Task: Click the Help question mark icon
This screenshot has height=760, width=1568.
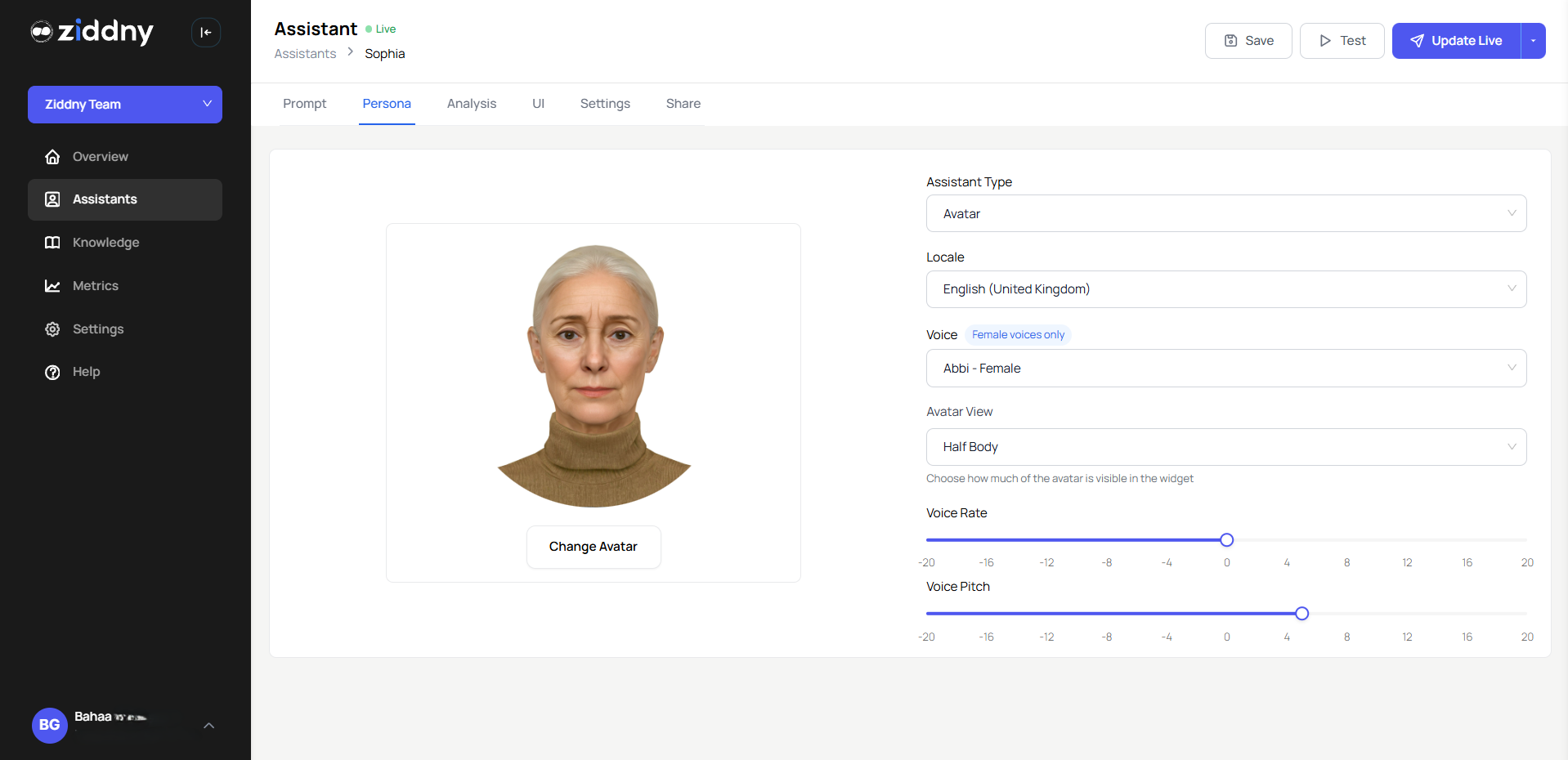Action: 52,372
